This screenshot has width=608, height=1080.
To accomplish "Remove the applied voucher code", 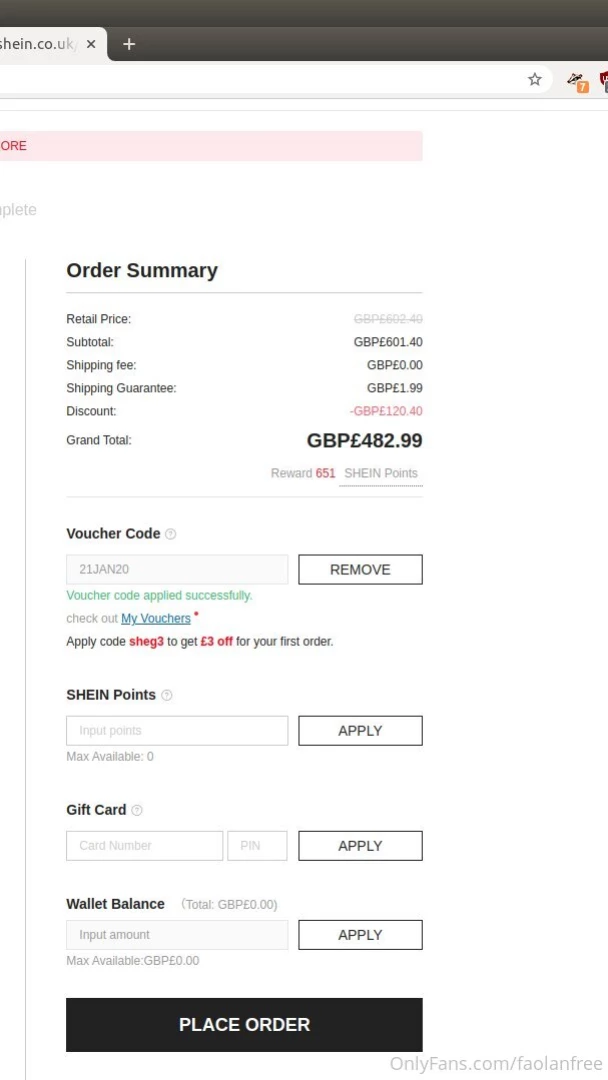I will pyautogui.click(x=360, y=570).
